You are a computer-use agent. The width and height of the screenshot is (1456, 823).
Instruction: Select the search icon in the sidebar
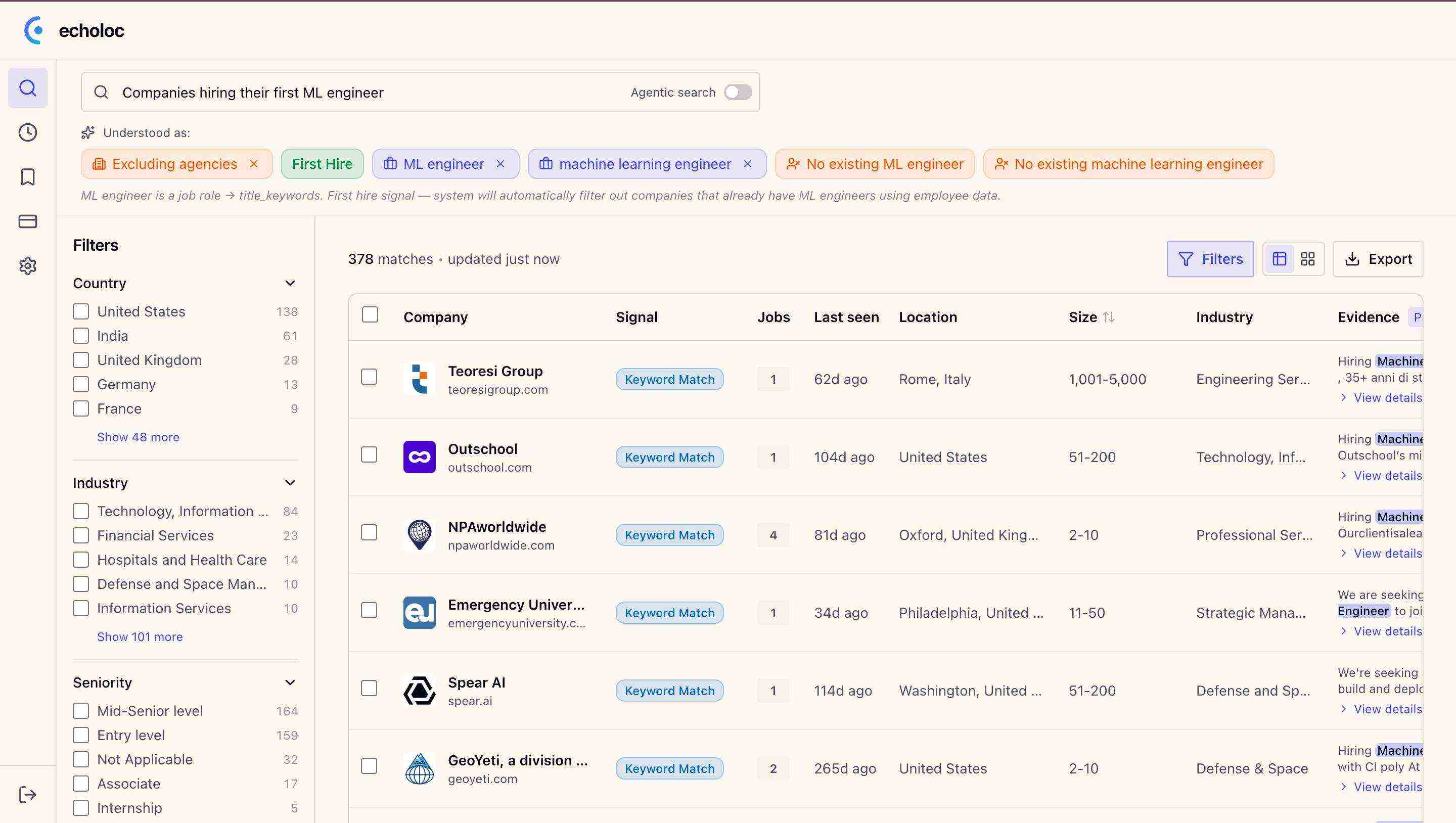click(x=28, y=87)
